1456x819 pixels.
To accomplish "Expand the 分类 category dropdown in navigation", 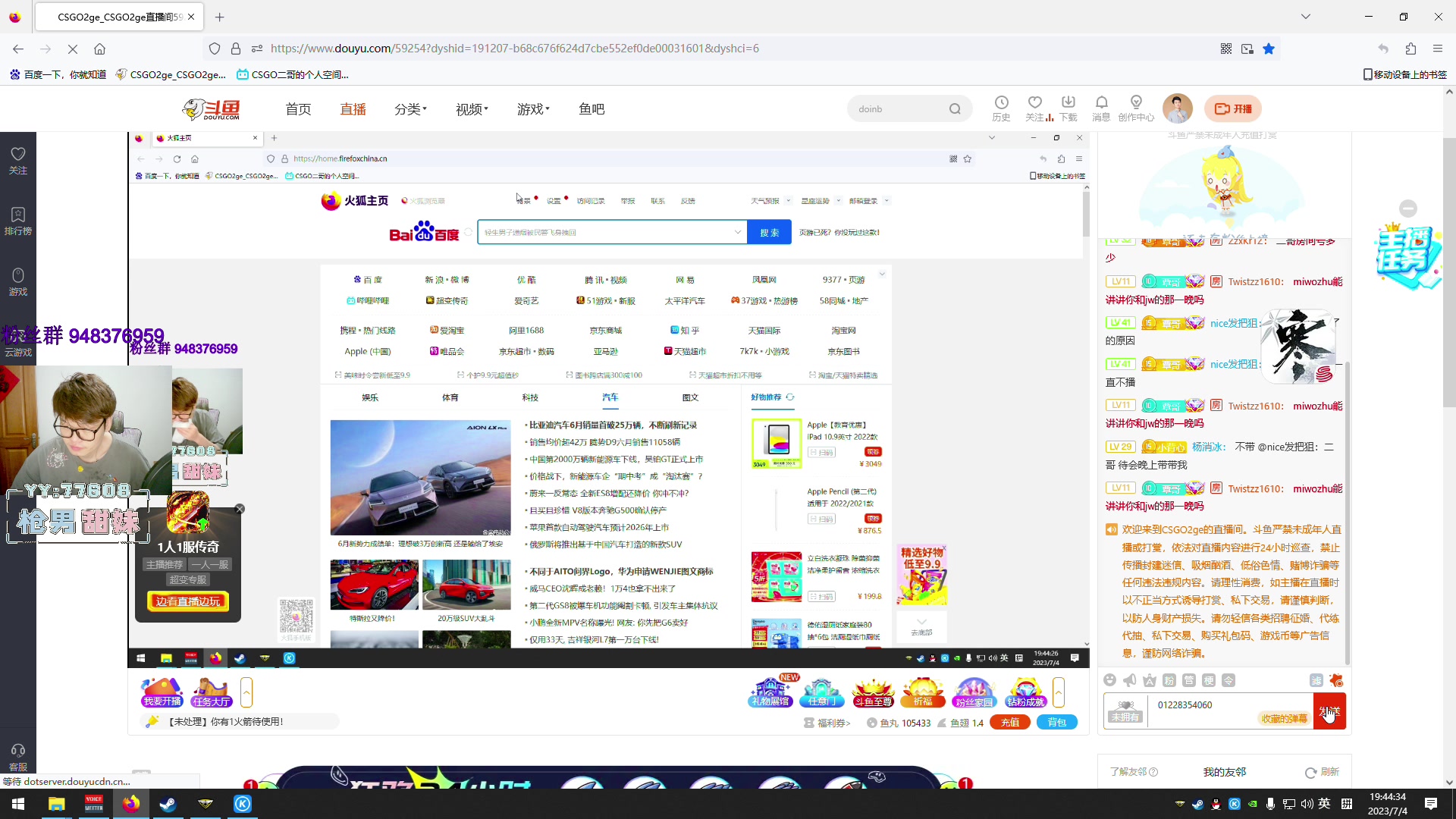I will [x=410, y=109].
